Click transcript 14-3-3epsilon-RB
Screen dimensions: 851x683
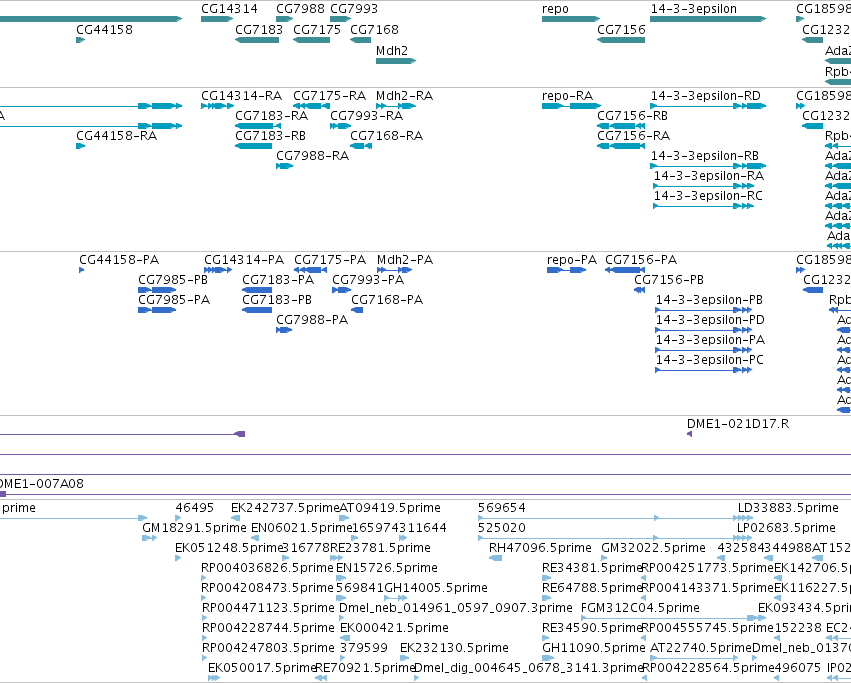704,156
